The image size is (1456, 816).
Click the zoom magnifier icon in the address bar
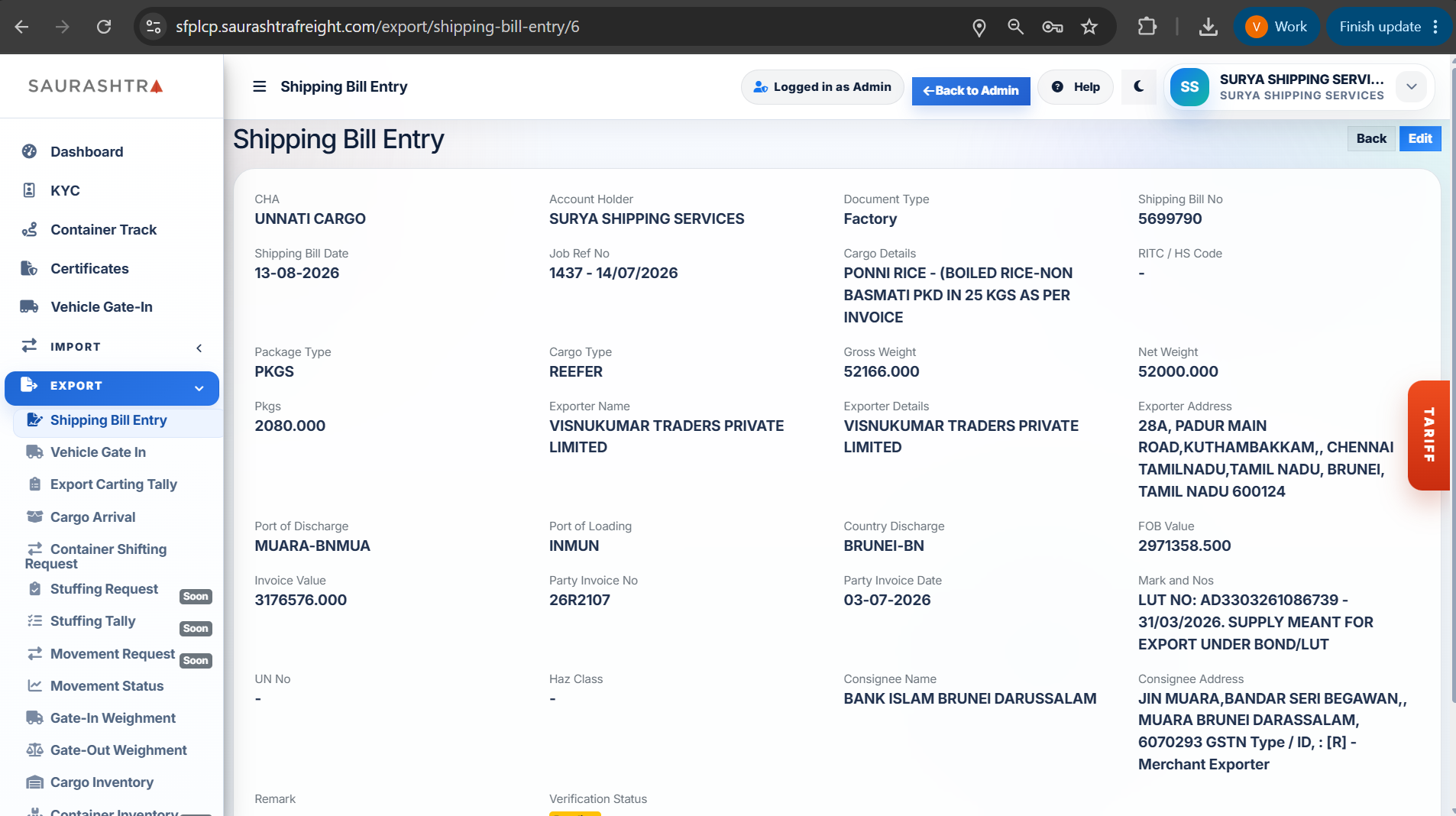pos(1015,27)
